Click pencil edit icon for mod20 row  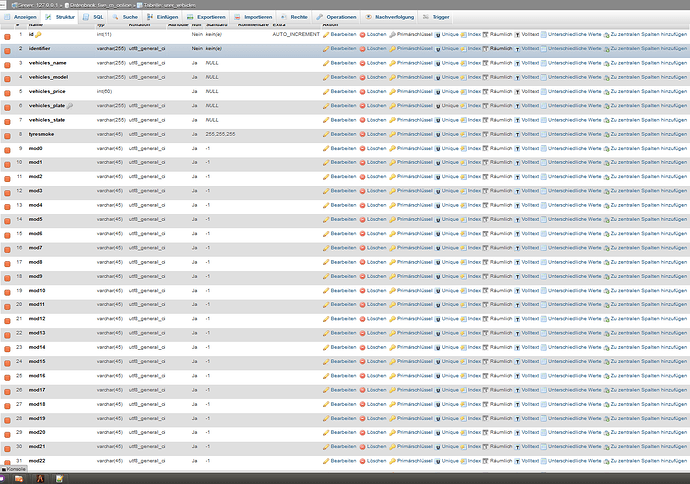tap(326, 433)
